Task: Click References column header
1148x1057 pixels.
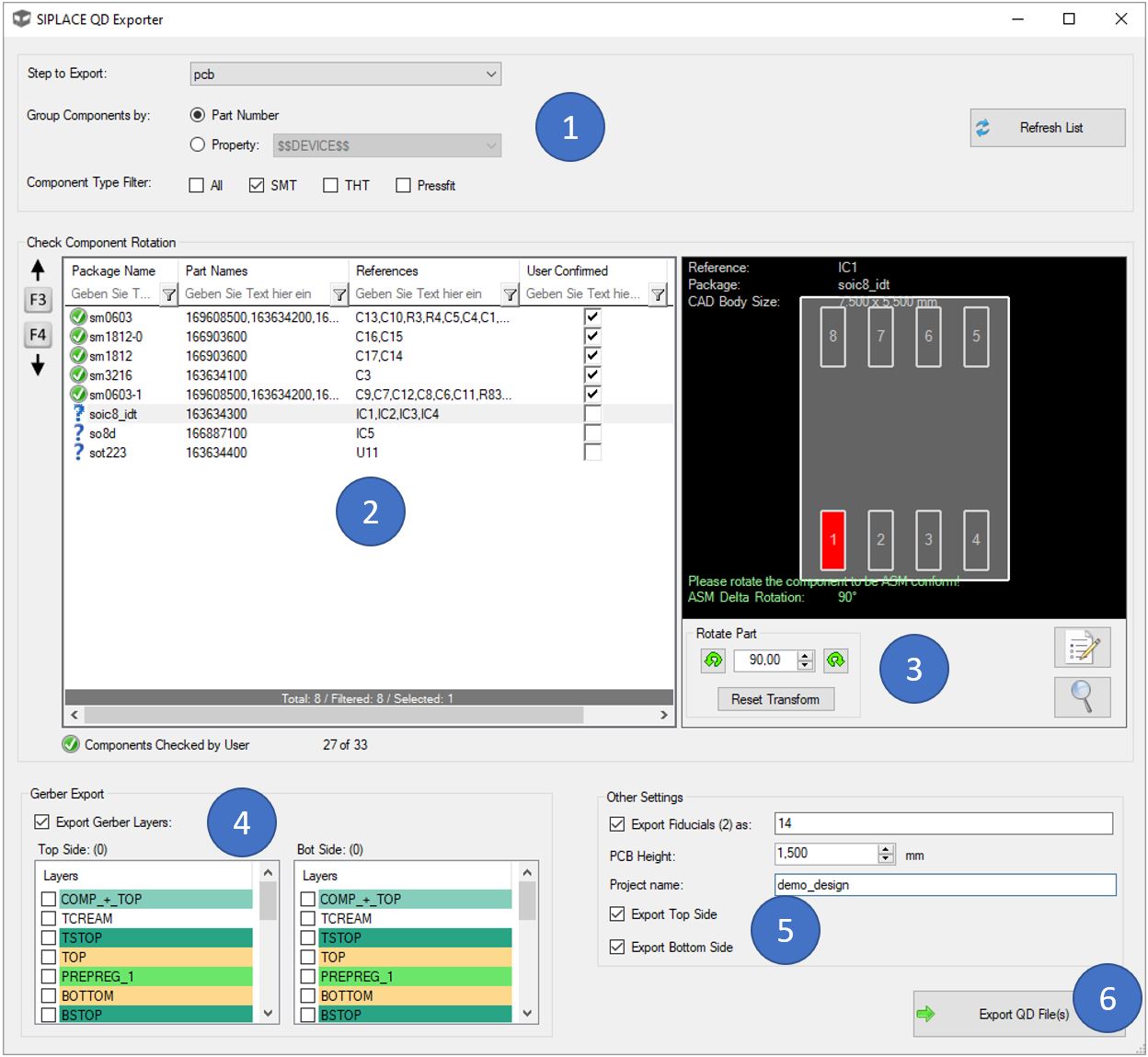Action: pos(387,270)
